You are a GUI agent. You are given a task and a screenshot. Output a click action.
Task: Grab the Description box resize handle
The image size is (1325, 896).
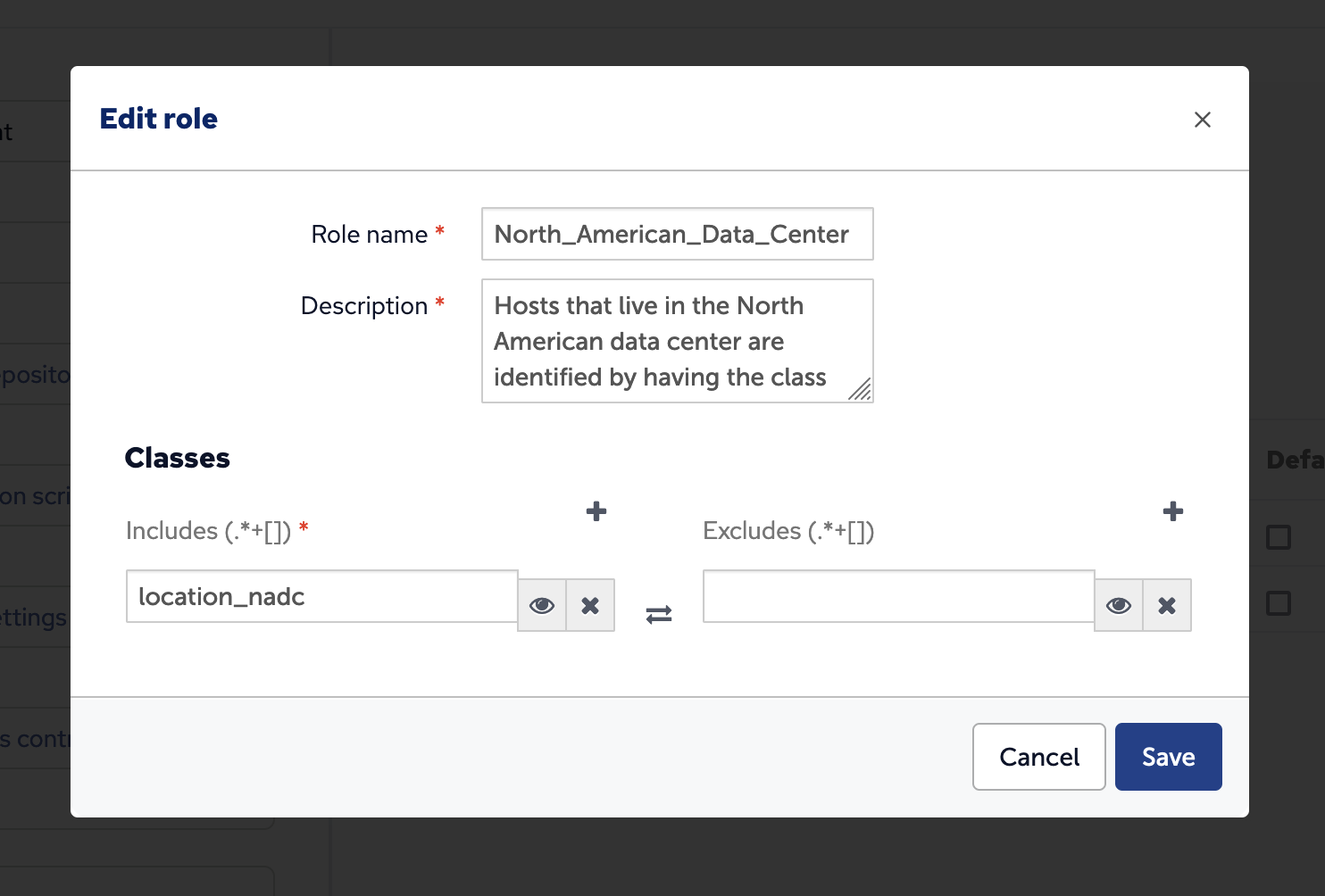(x=861, y=390)
